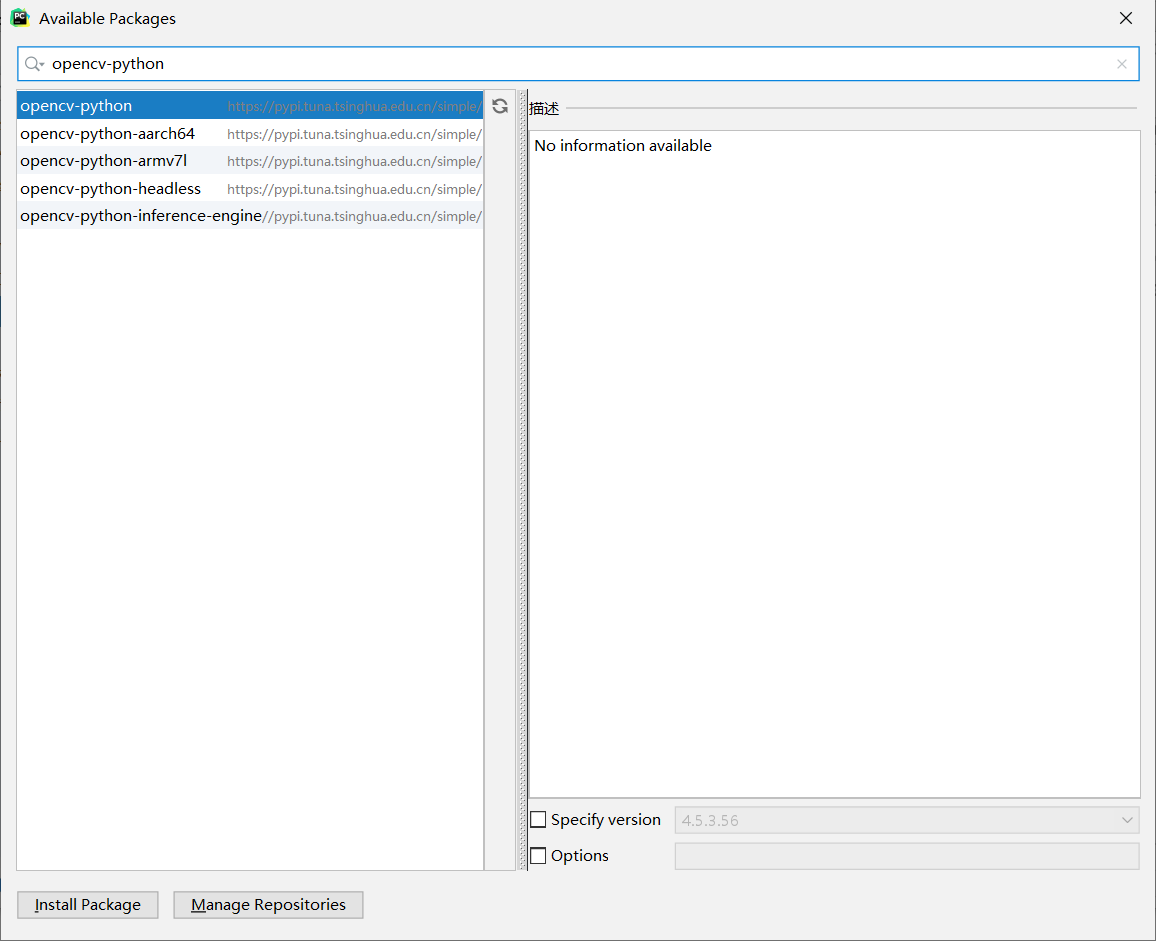Click the 描述 description header label
This screenshot has height=941, width=1156.
[x=544, y=108]
